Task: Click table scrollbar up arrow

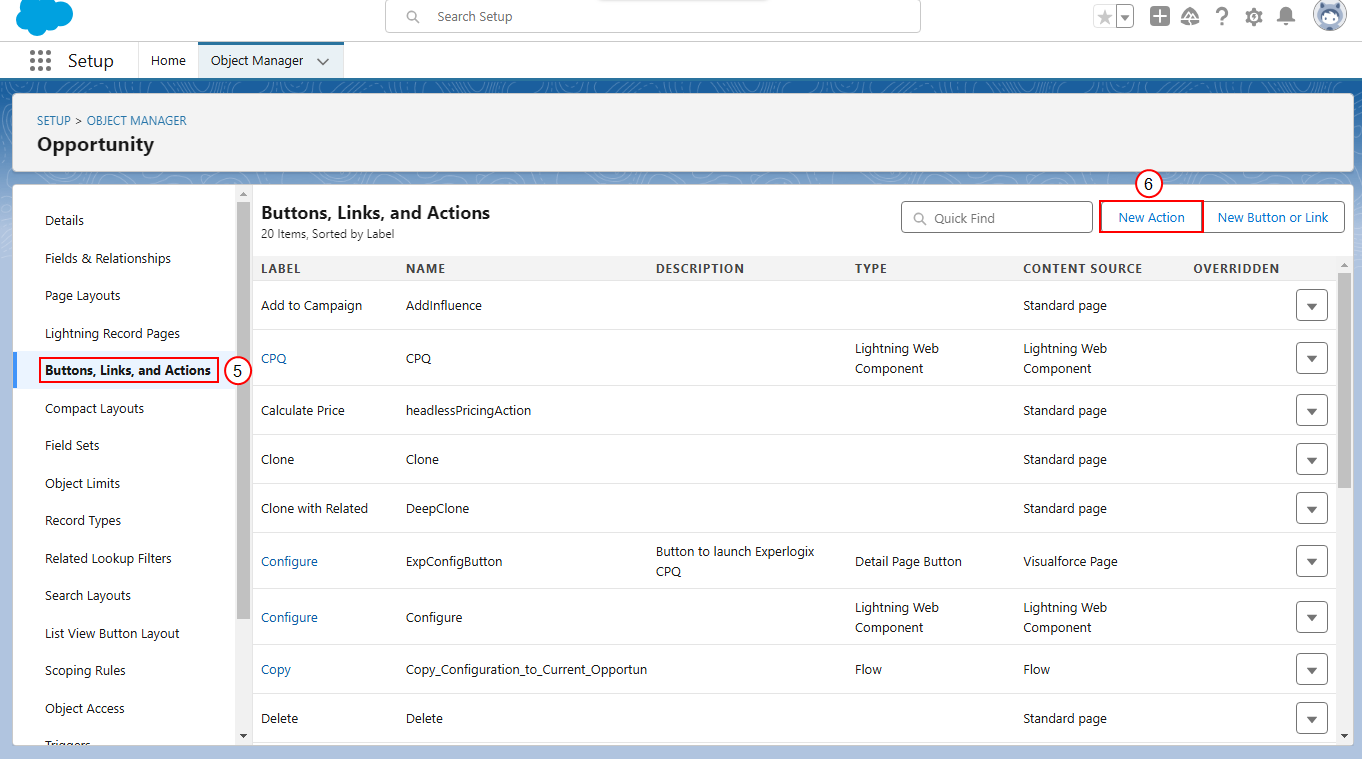Action: (x=1344, y=263)
